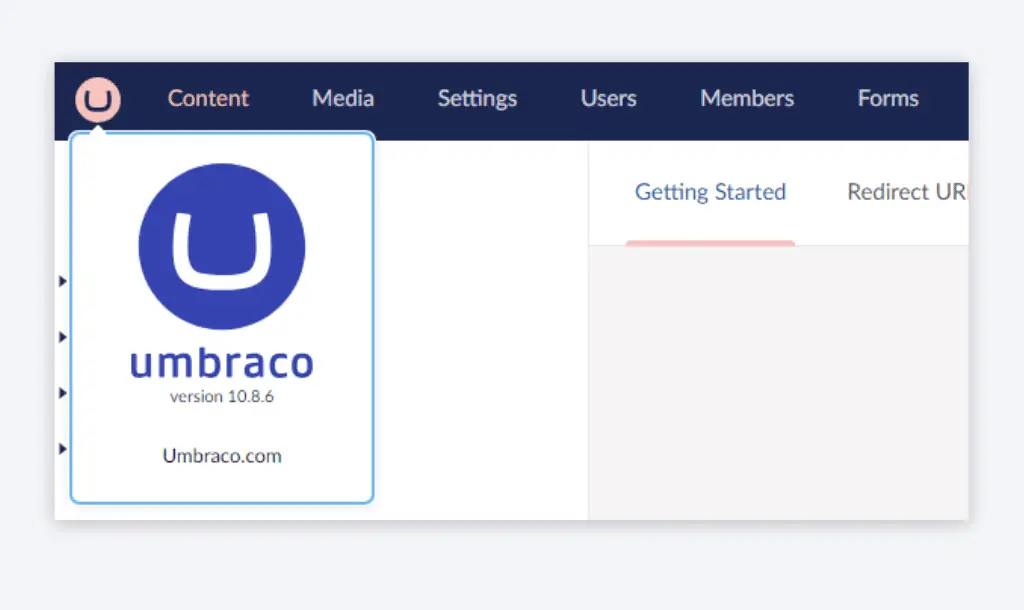Viewport: 1024px width, 610px height.
Task: Open the Users section
Action: (x=609, y=99)
